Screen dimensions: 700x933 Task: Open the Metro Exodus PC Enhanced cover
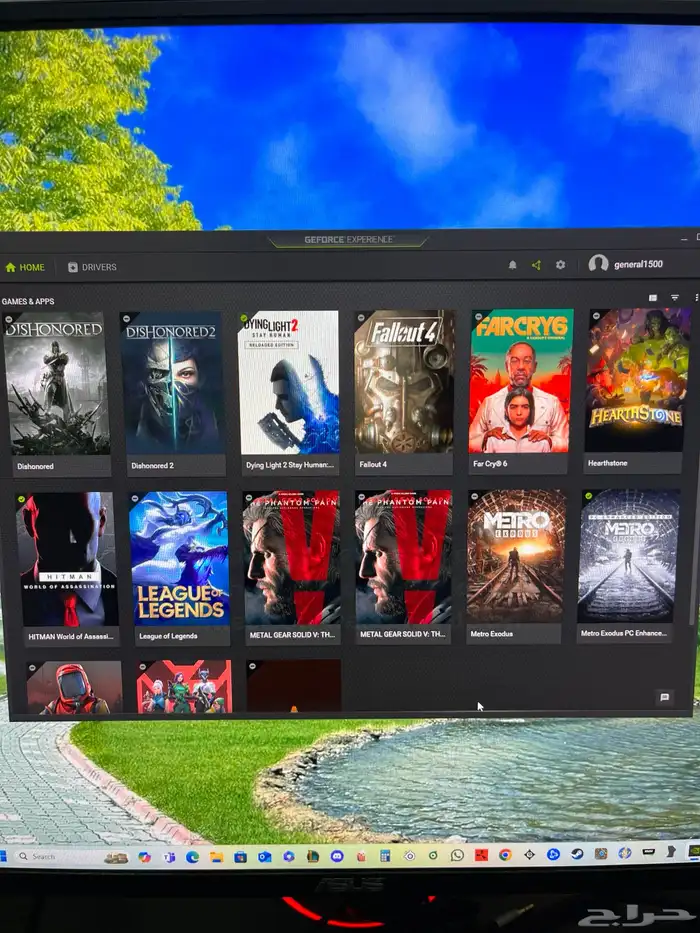tap(629, 555)
